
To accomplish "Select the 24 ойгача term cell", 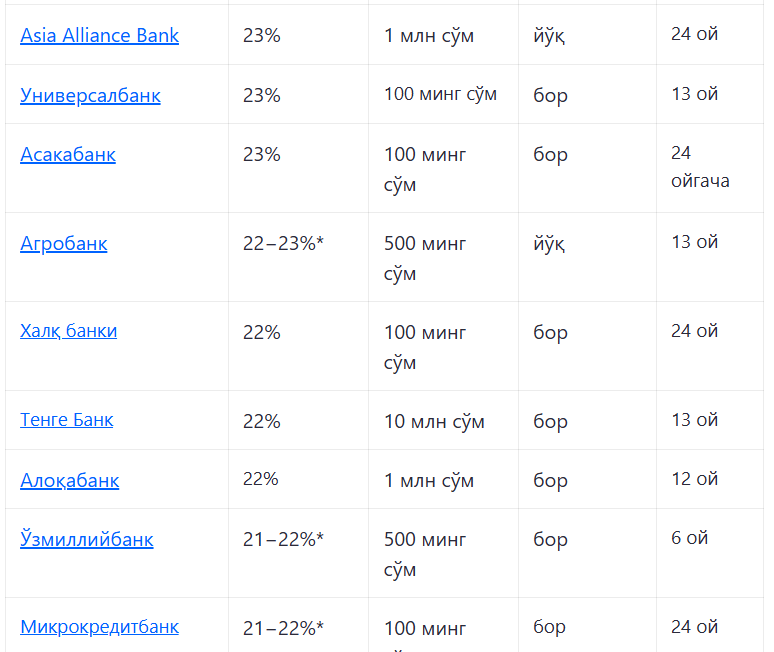I will 700,167.
